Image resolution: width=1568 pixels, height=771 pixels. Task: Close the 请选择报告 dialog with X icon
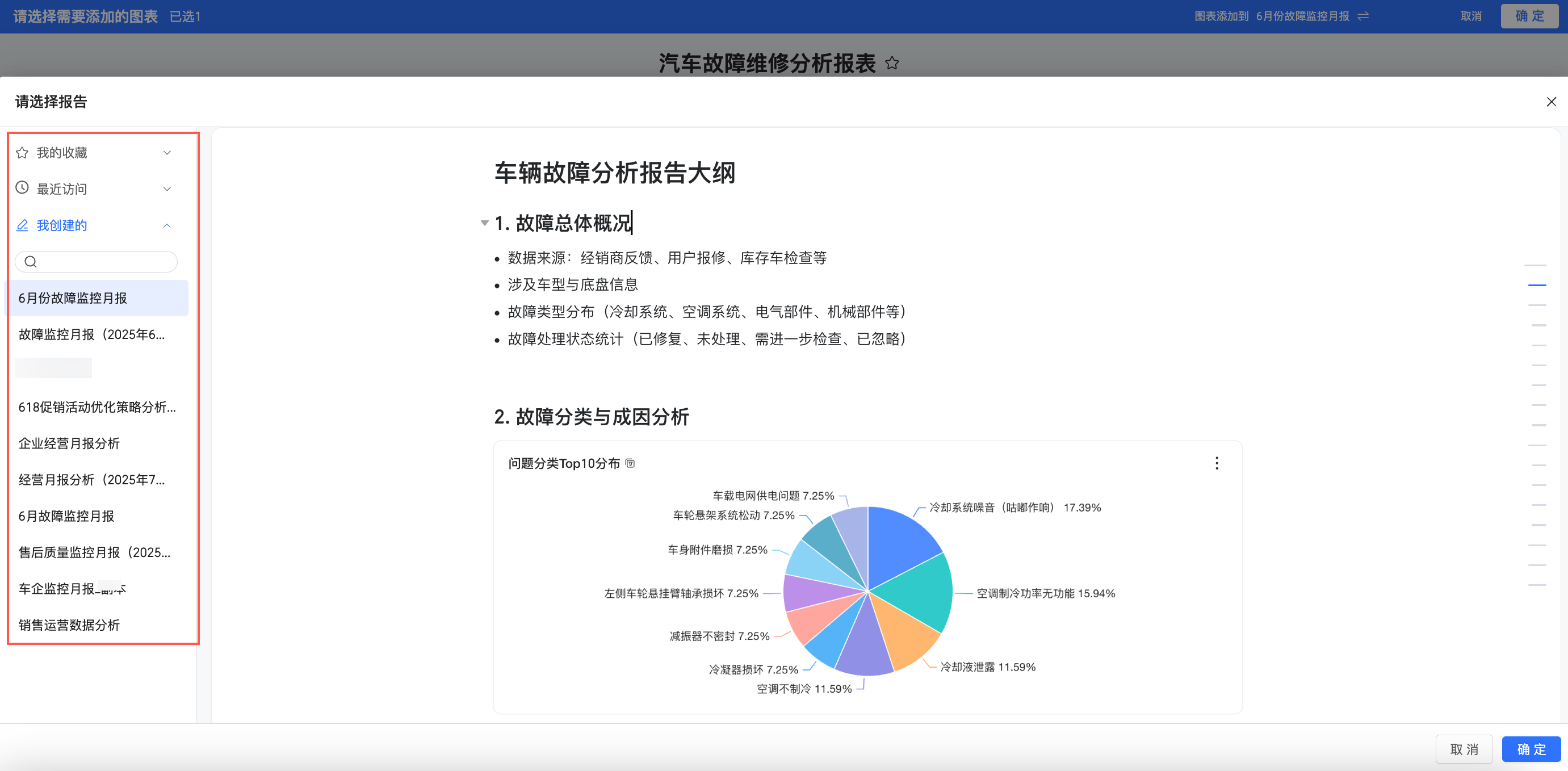1551,102
